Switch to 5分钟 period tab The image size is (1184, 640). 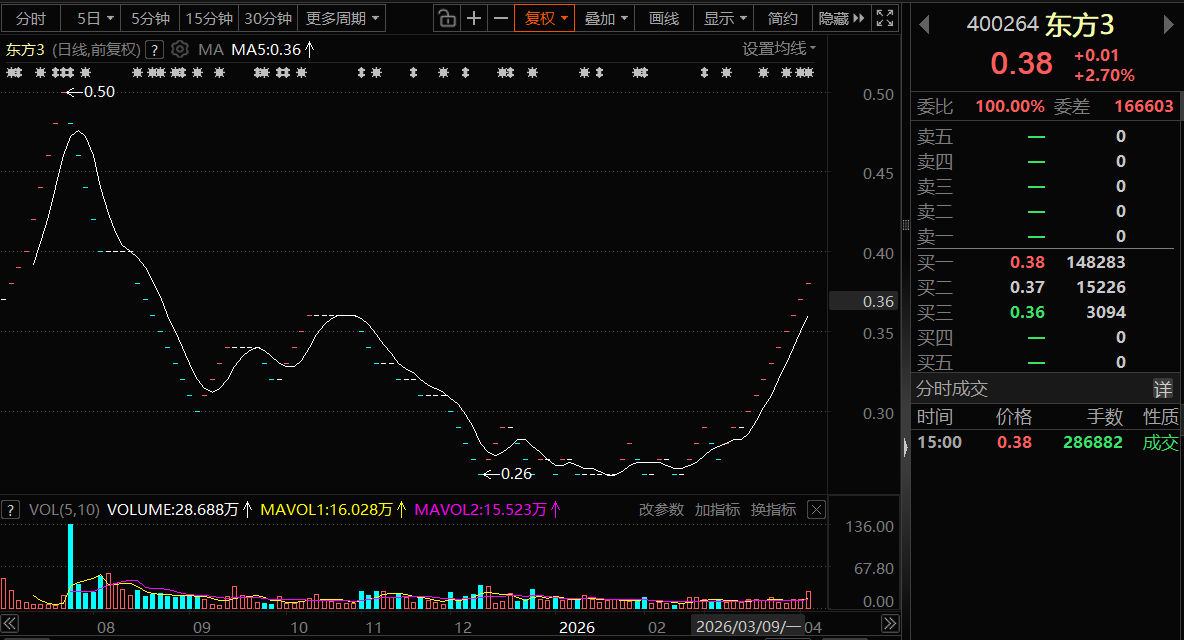click(150, 18)
